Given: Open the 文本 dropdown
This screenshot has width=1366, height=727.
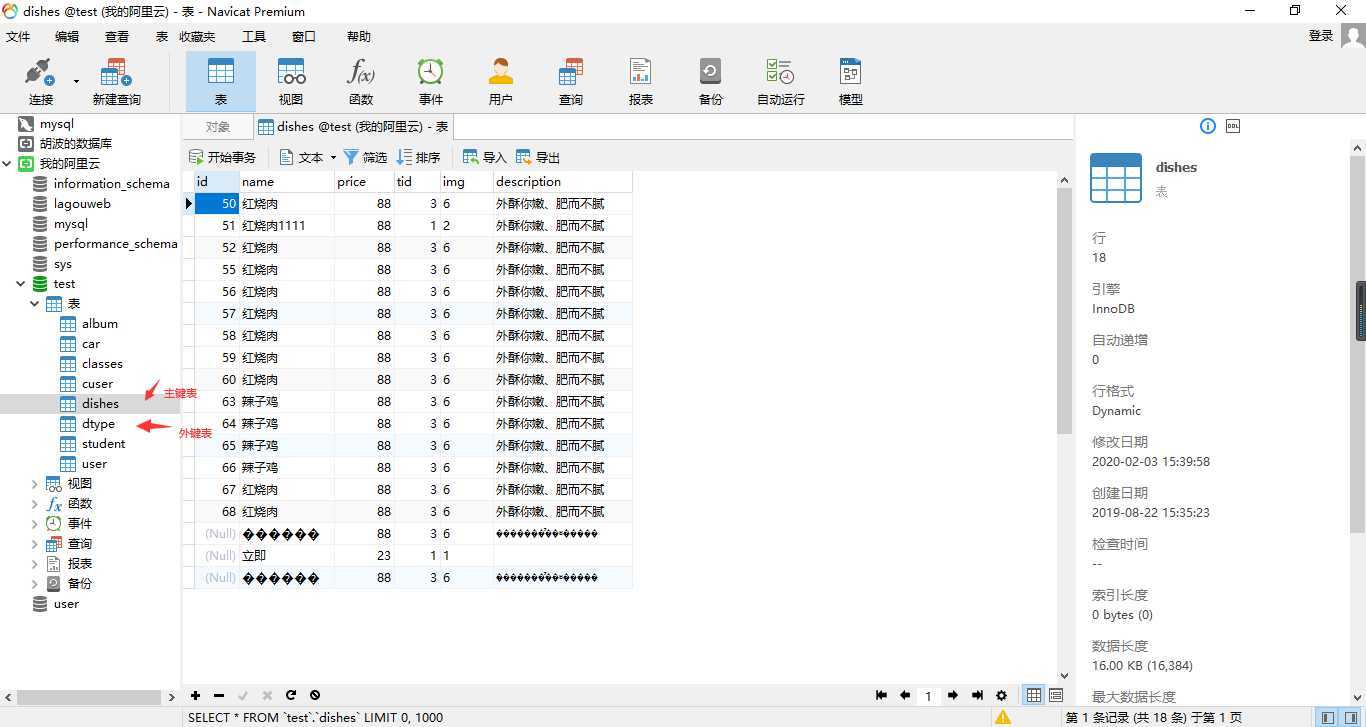Looking at the screenshot, I should [307, 157].
